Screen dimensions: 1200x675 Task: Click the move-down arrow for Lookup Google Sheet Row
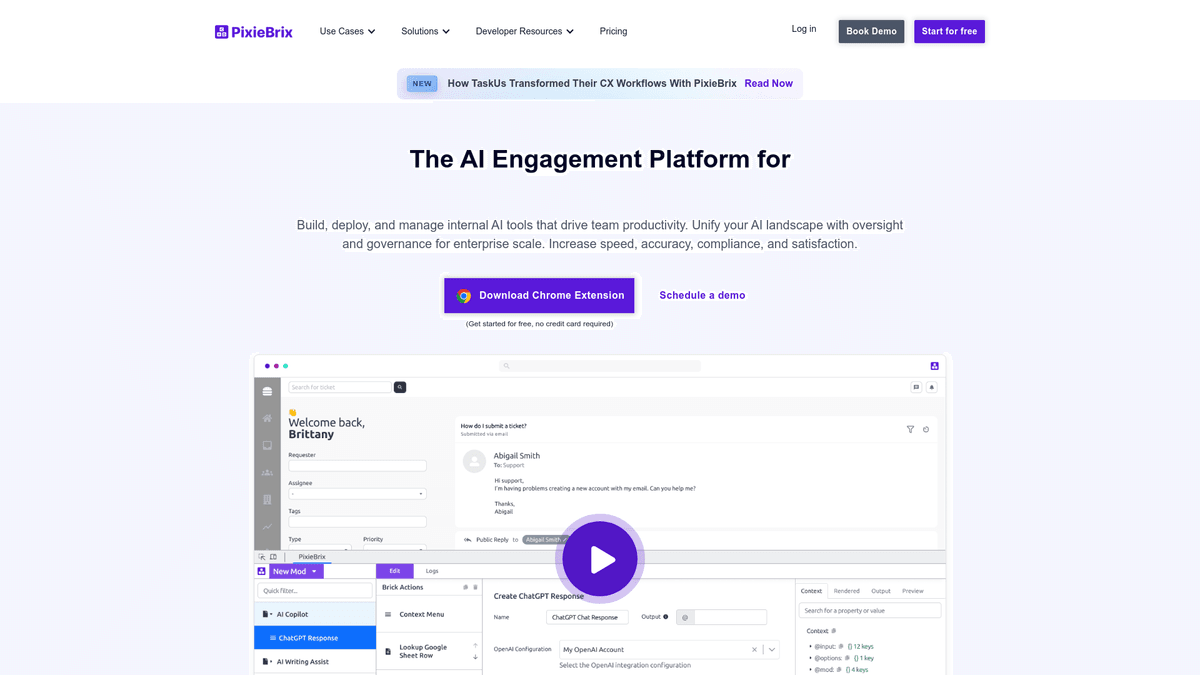(x=475, y=657)
